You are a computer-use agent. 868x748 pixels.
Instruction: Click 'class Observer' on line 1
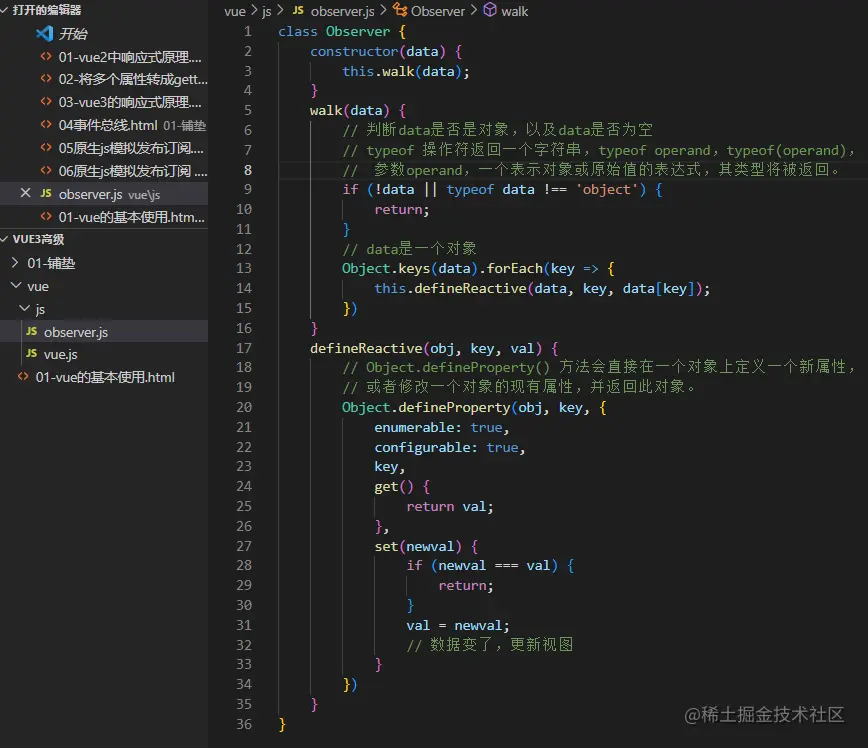pyautogui.click(x=334, y=32)
